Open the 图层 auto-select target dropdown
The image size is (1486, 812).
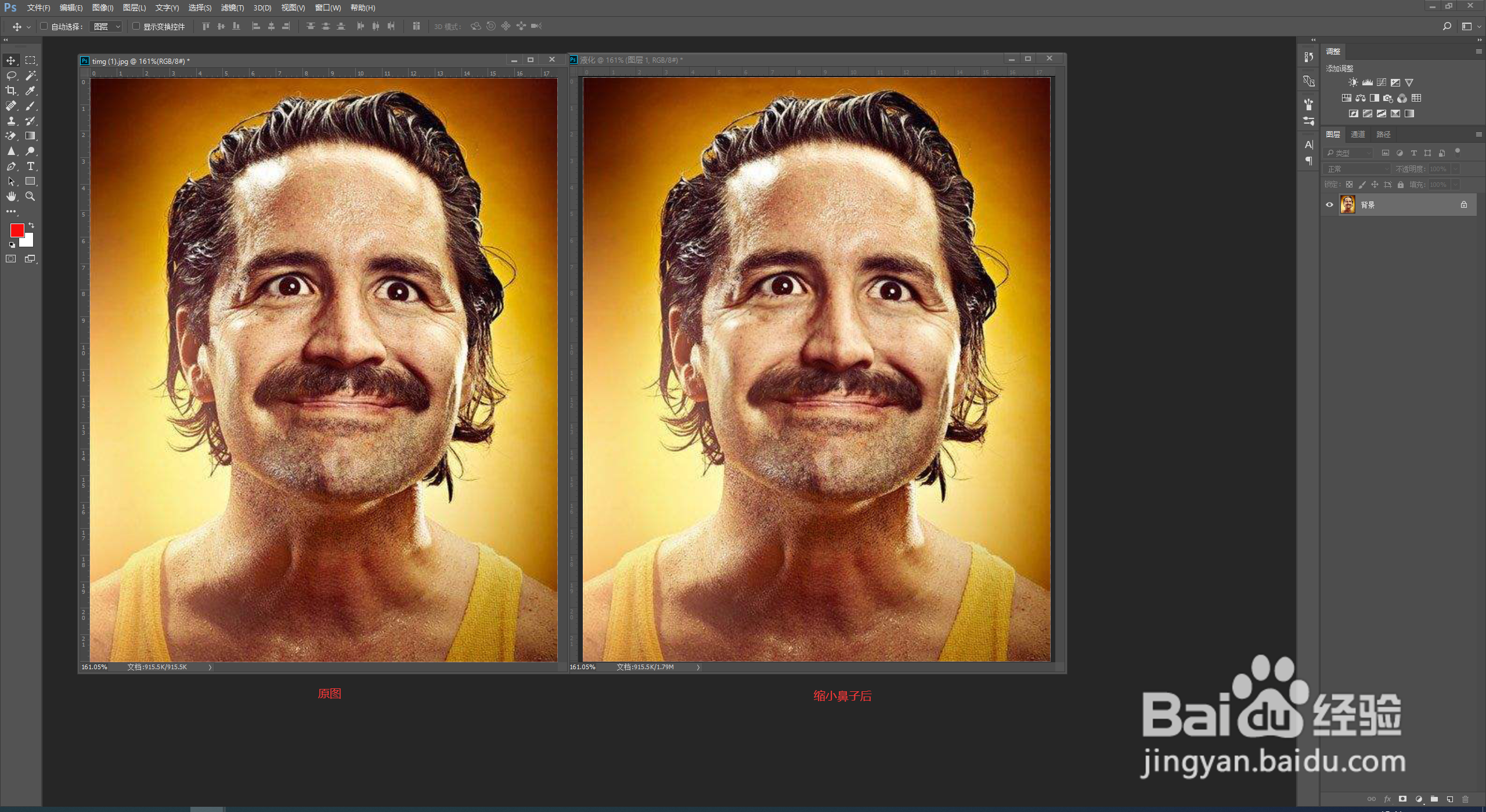[106, 27]
